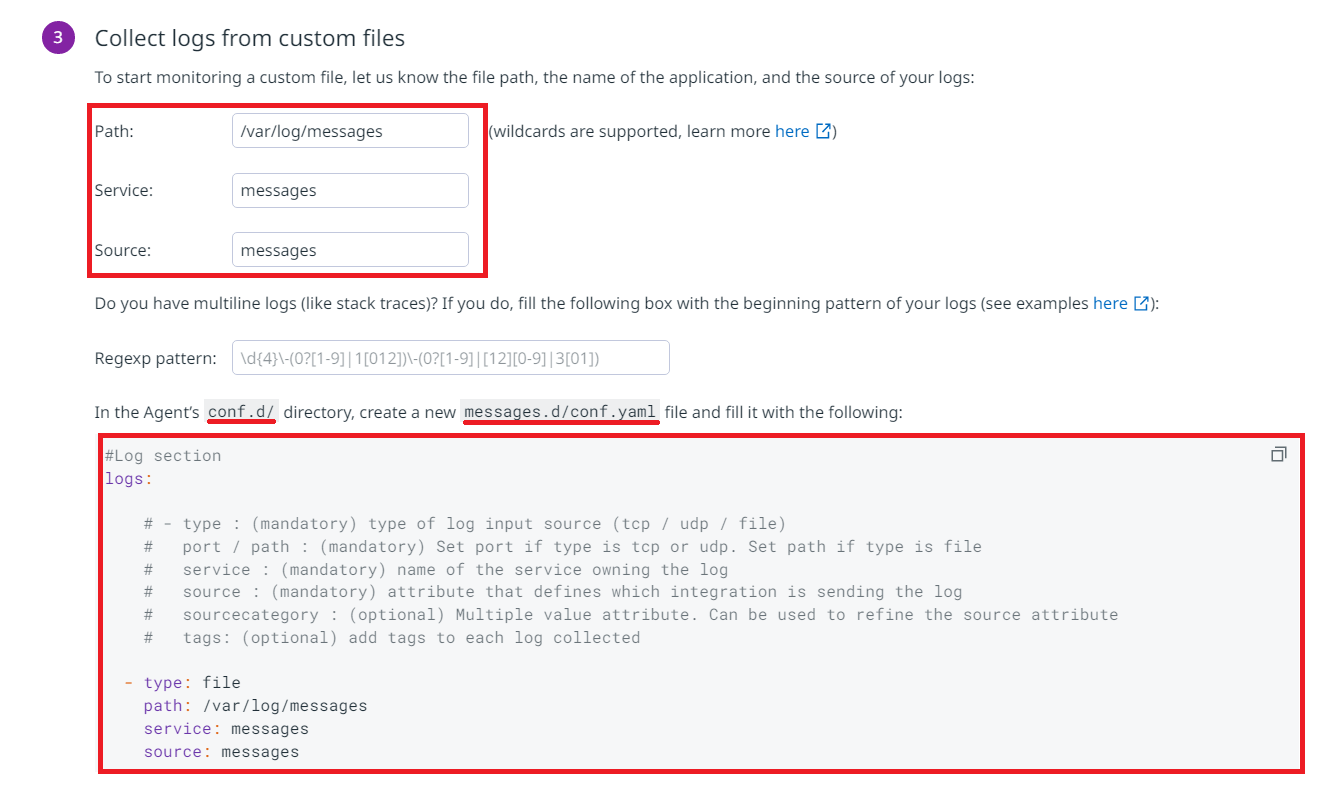Screen dimensions: 1334x796
Task: Click the 'service: messages' YAML line
Action: point(226,729)
